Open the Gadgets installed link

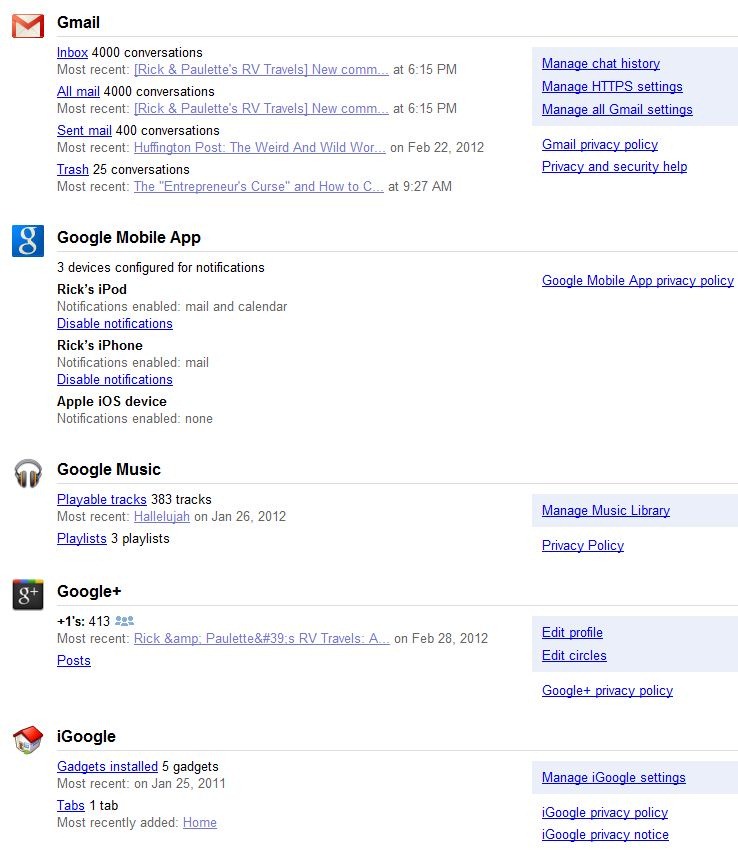click(107, 767)
